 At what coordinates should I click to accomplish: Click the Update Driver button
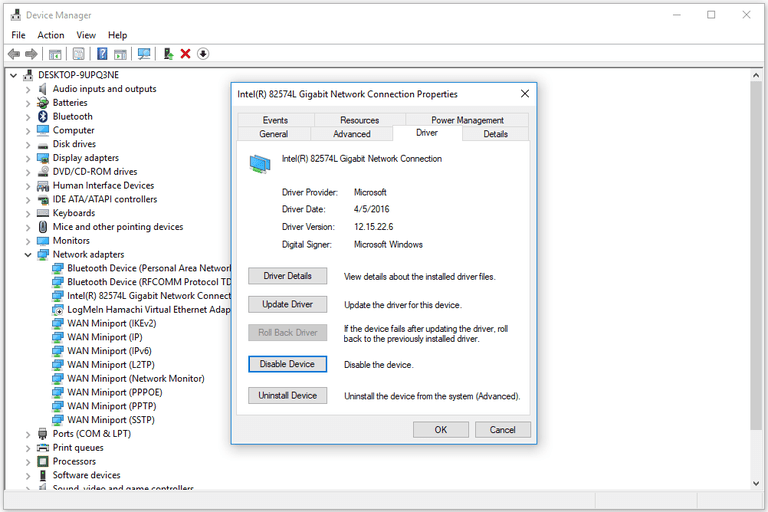point(288,304)
